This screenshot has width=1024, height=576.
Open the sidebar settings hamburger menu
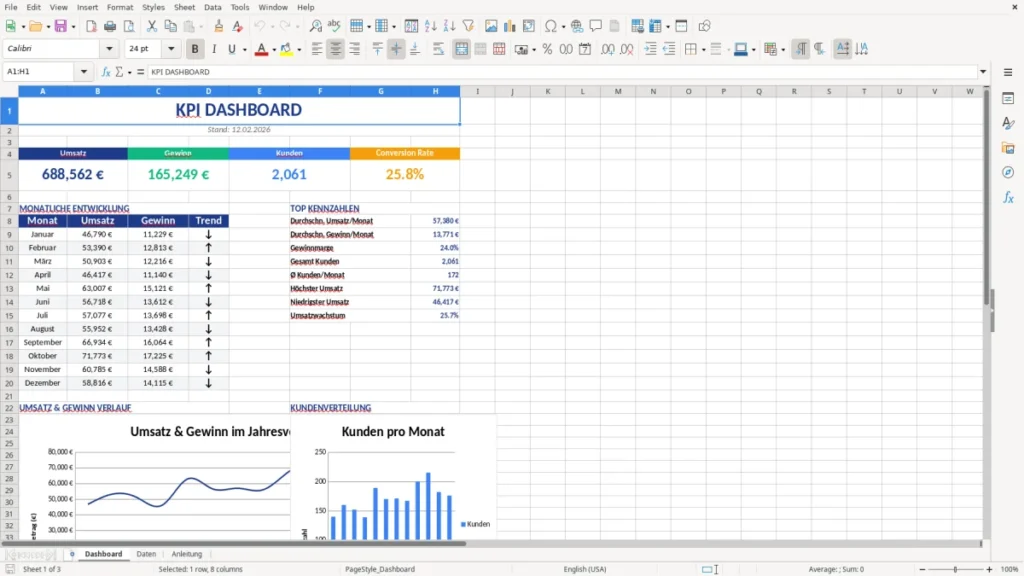pos(1008,72)
